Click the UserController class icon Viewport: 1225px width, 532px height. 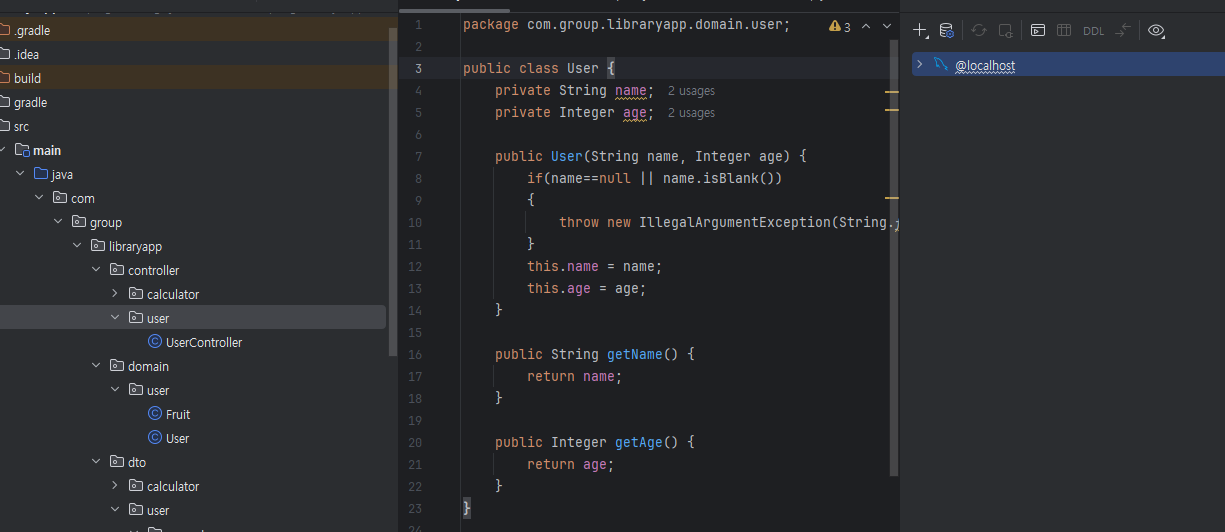[155, 342]
